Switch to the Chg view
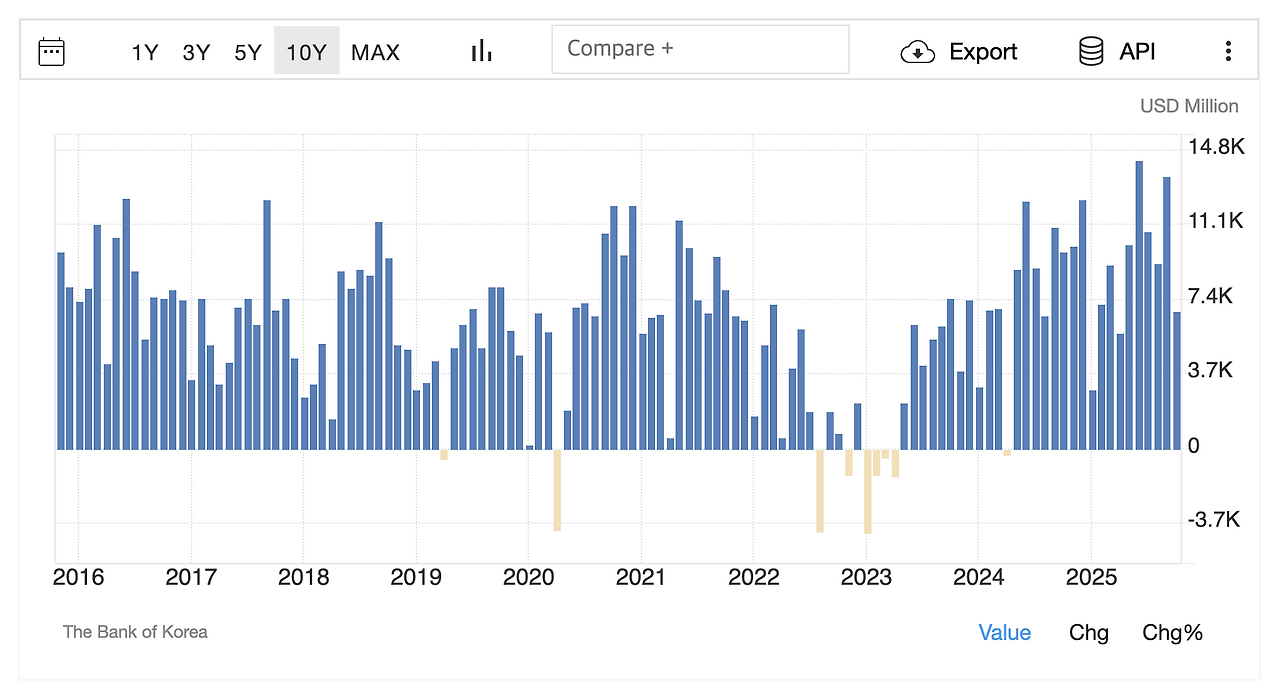The width and height of the screenshot is (1280, 698). tap(1088, 632)
